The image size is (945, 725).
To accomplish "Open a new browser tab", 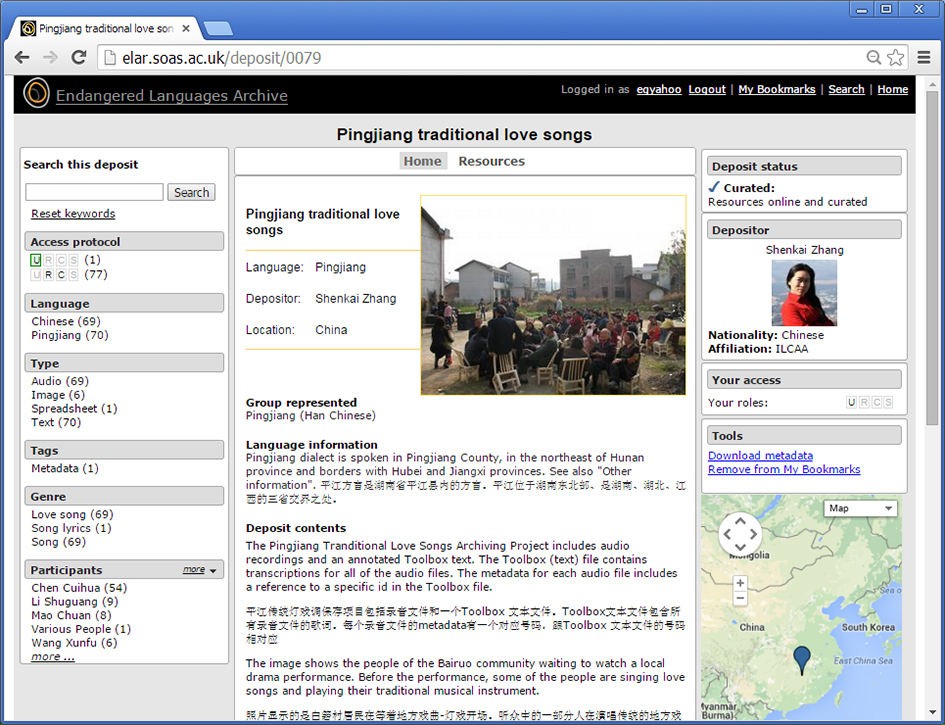I will pyautogui.click(x=218, y=28).
